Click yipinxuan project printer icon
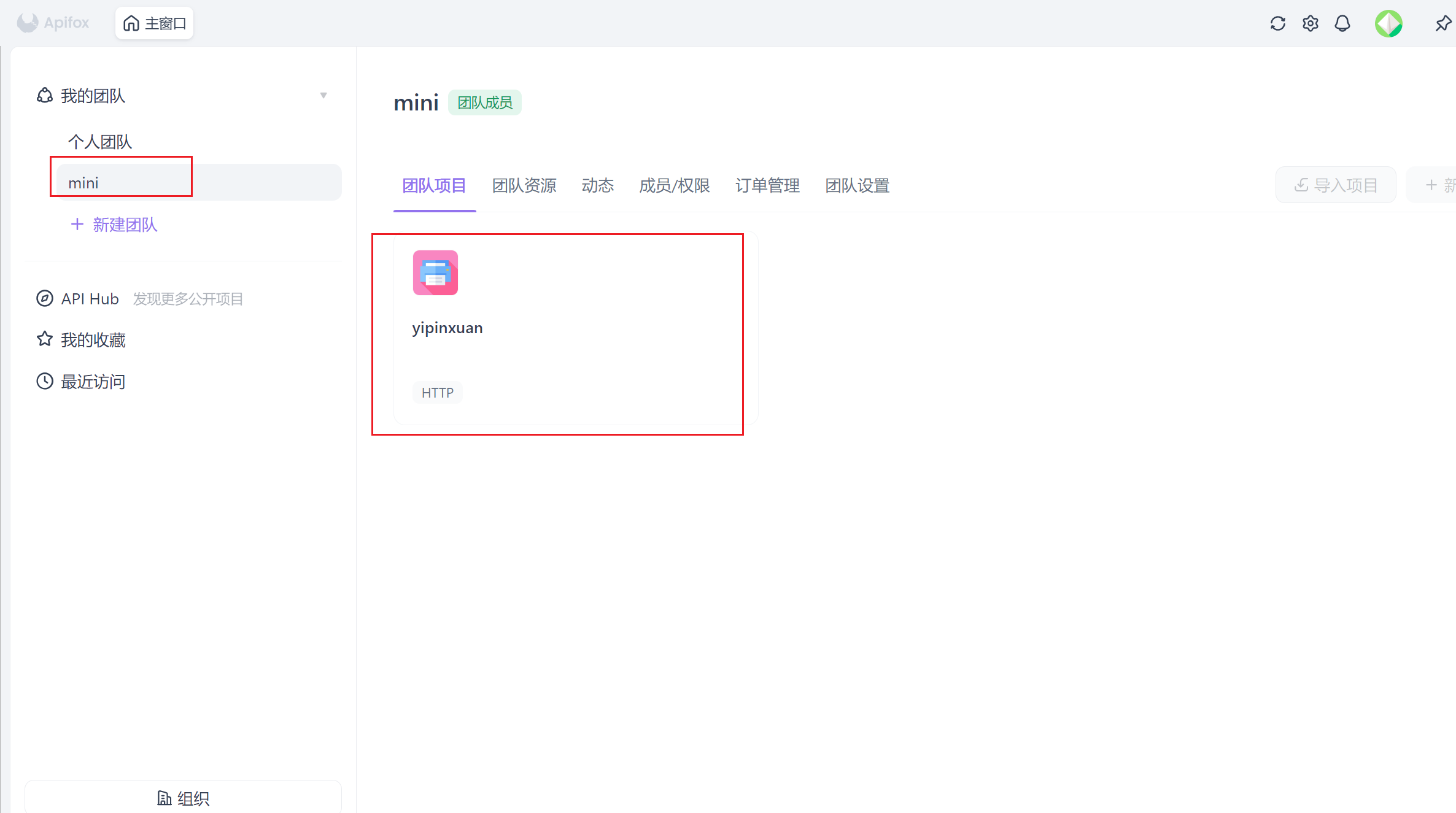Image resolution: width=1456 pixels, height=813 pixels. click(435, 273)
